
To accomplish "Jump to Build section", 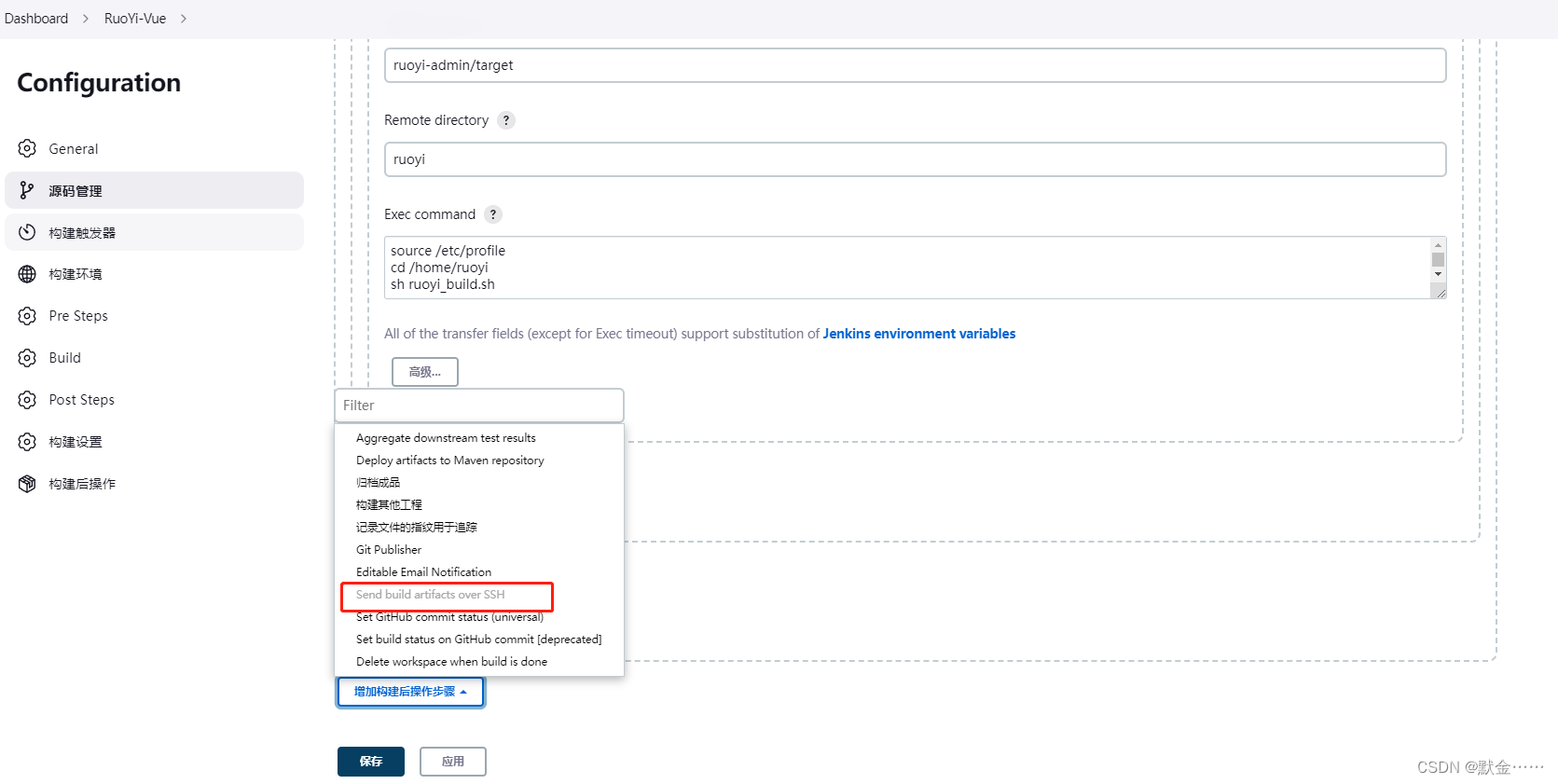I will click(154, 358).
